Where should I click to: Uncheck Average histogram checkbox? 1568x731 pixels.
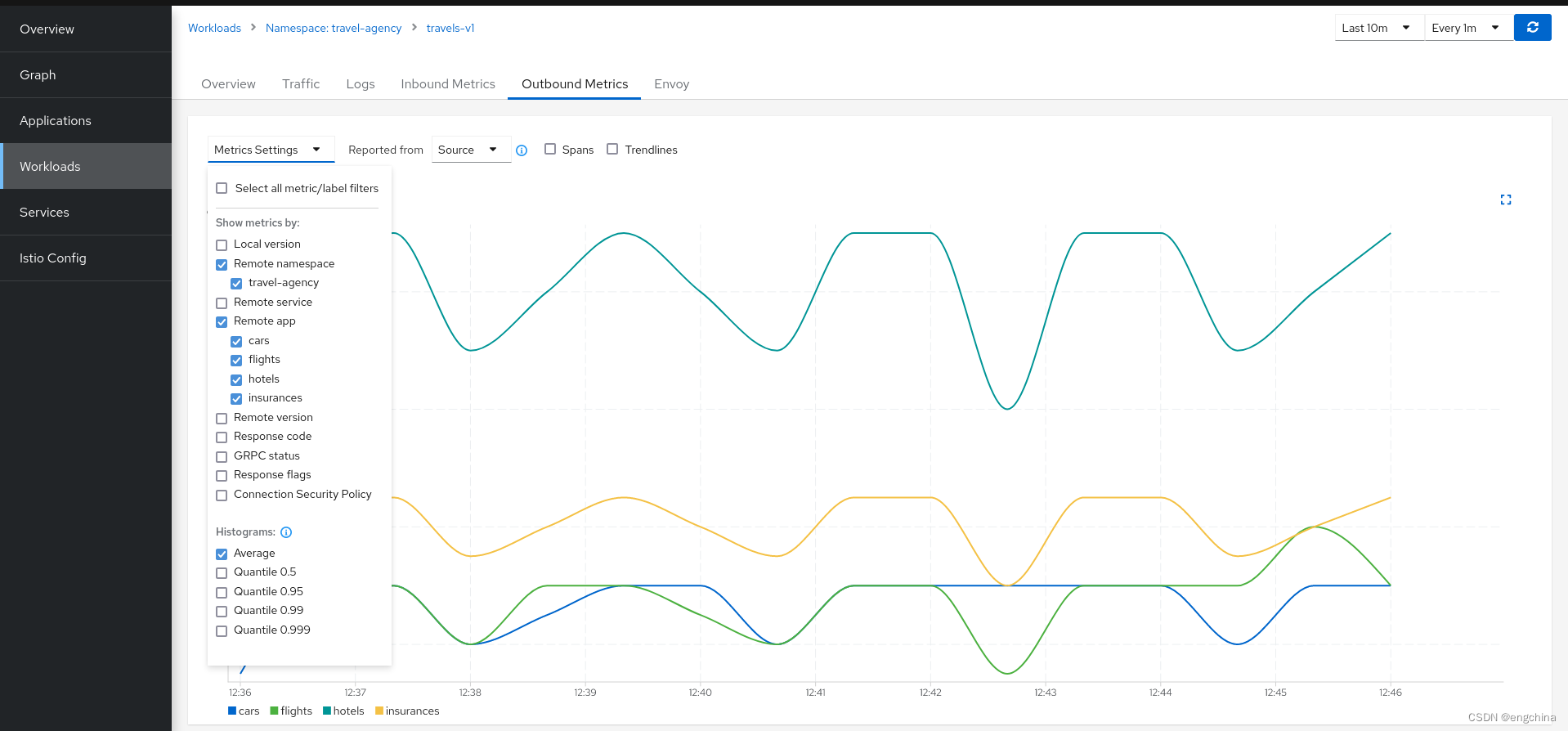click(x=222, y=554)
